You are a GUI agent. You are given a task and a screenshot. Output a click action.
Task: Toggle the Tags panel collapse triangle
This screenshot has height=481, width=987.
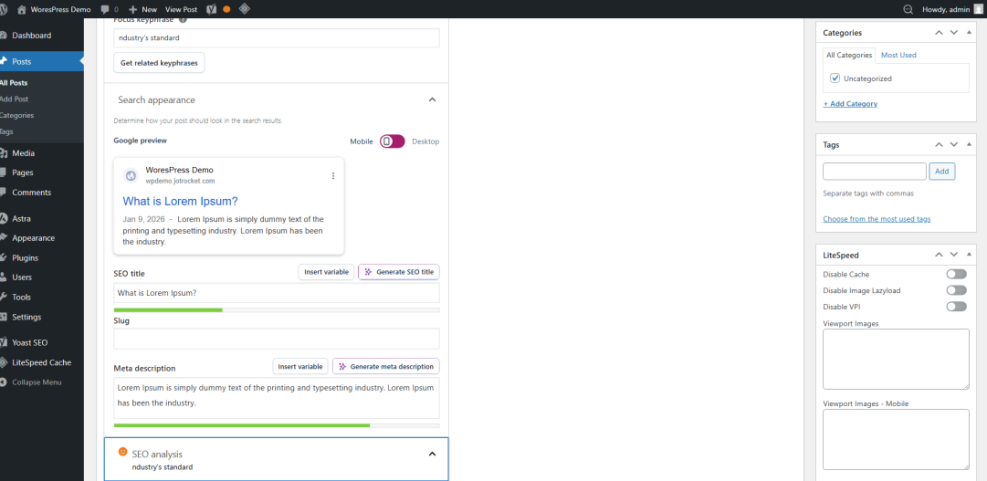pyautogui.click(x=969, y=145)
